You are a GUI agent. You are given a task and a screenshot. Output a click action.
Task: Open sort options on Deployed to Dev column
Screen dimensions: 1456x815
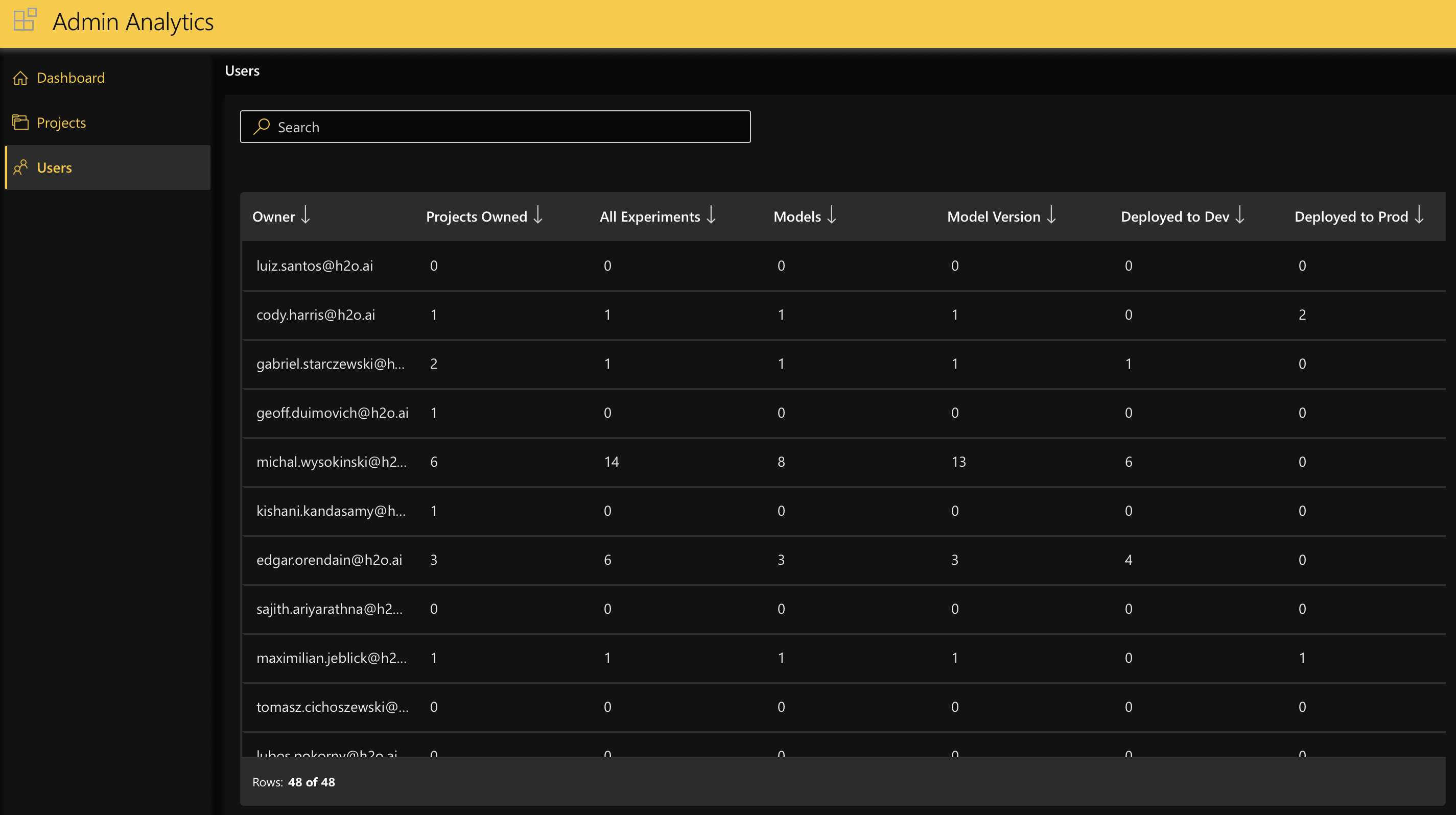[1239, 216]
